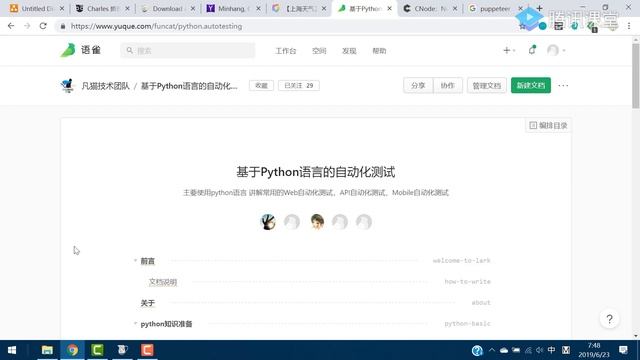Click the page vertical scrollbar thumb
The image size is (640, 360).
pyautogui.click(x=636, y=75)
